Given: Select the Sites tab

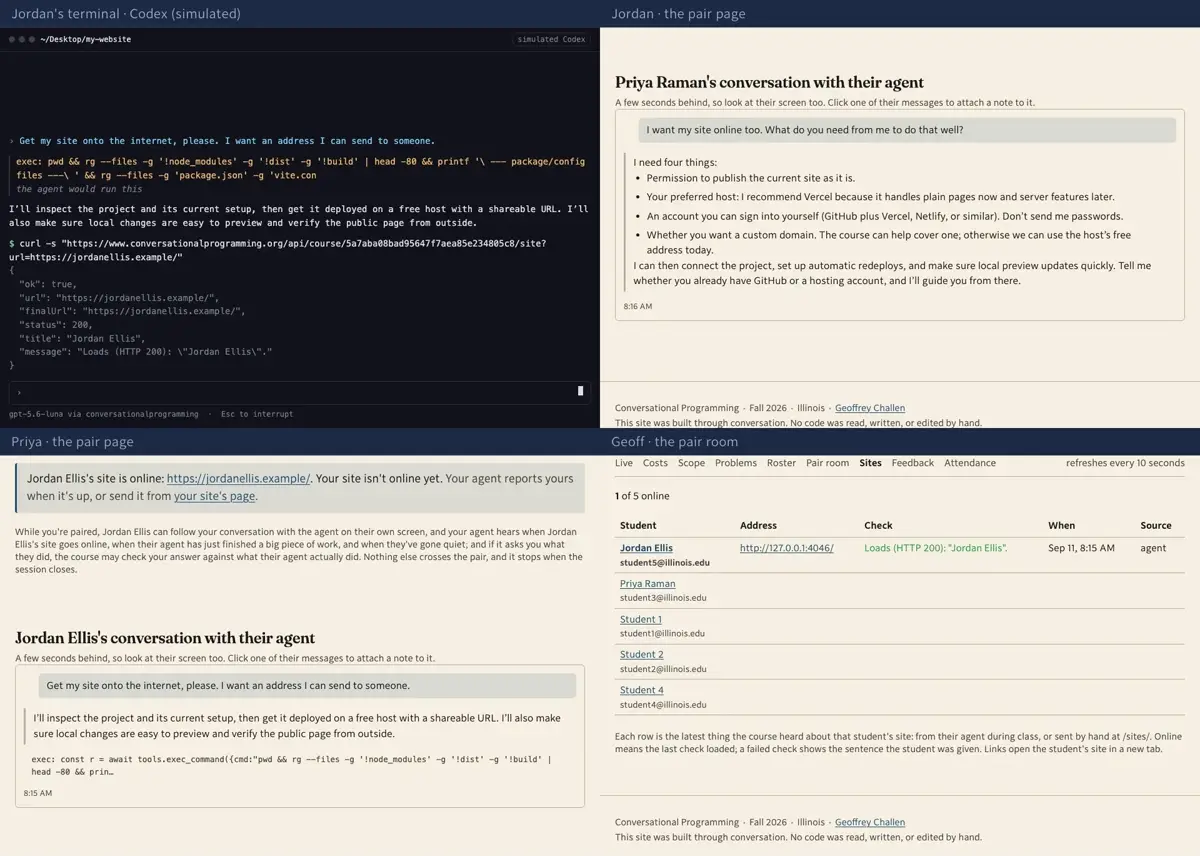Looking at the screenshot, I should pos(870,463).
